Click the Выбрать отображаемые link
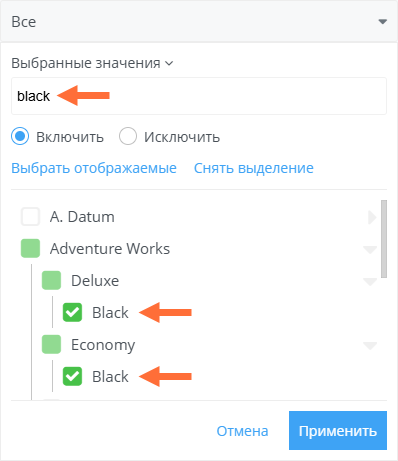398x461 pixels. (94, 168)
